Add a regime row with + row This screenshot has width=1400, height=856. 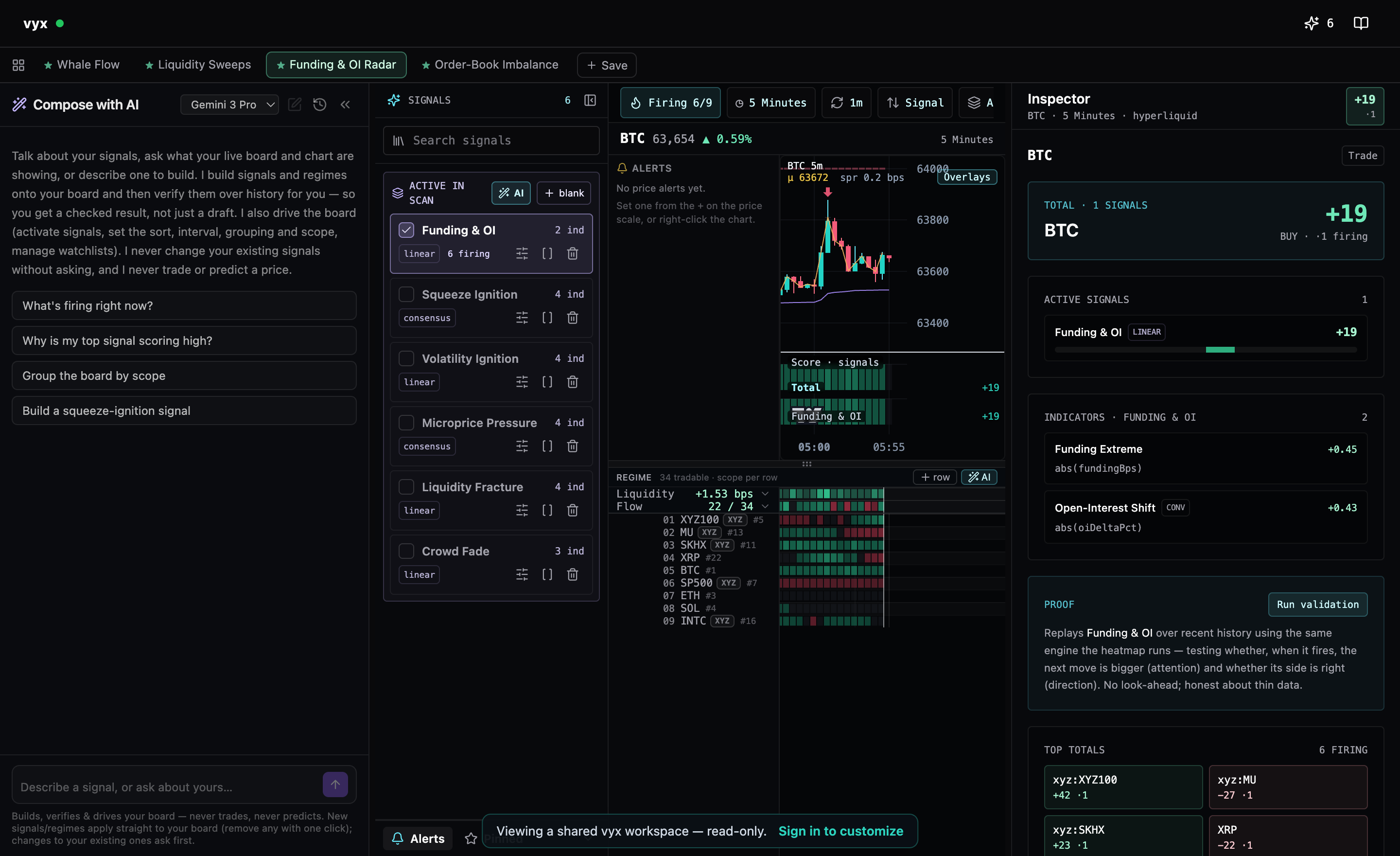tap(935, 478)
